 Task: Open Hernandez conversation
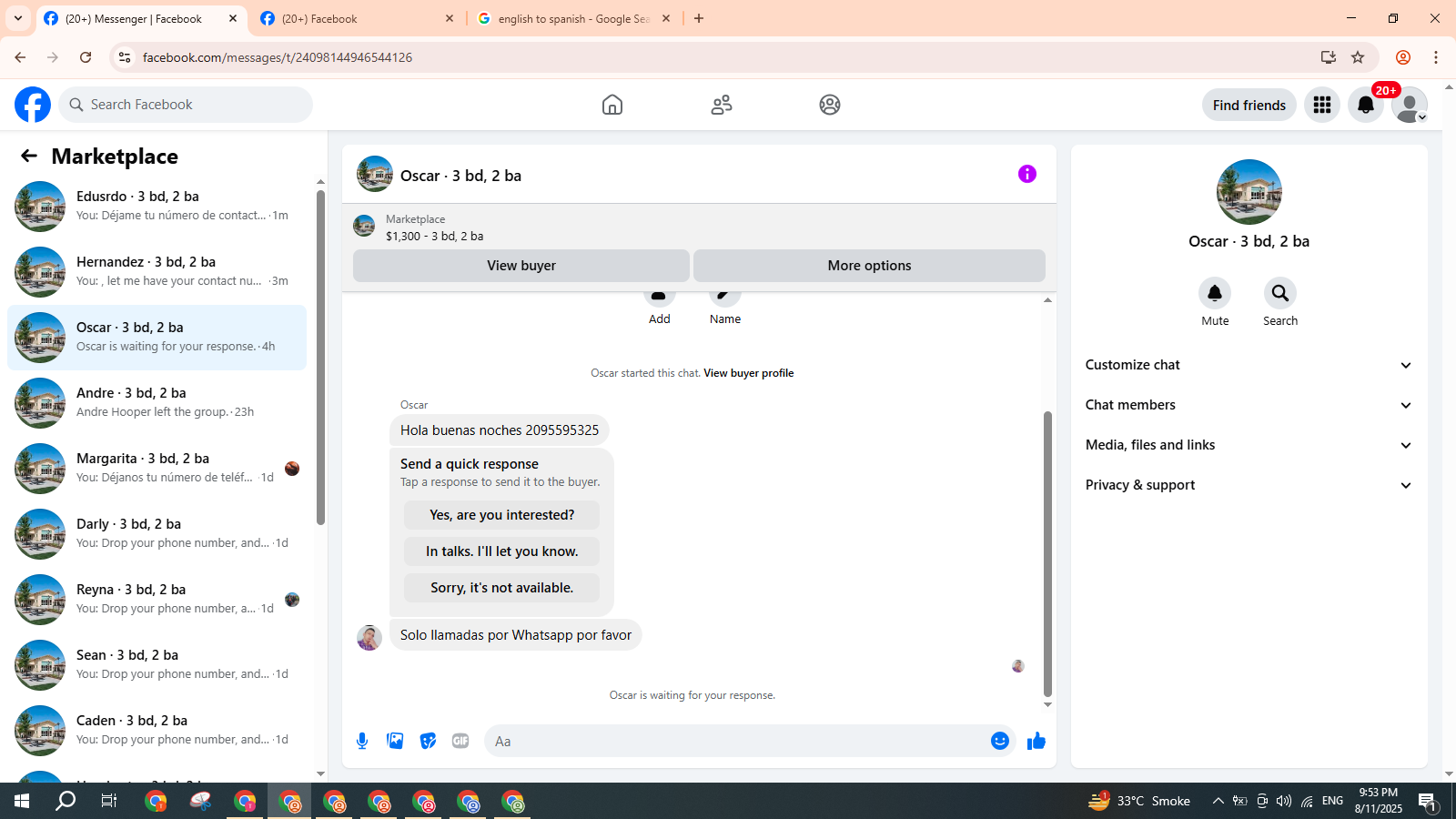pos(157,272)
